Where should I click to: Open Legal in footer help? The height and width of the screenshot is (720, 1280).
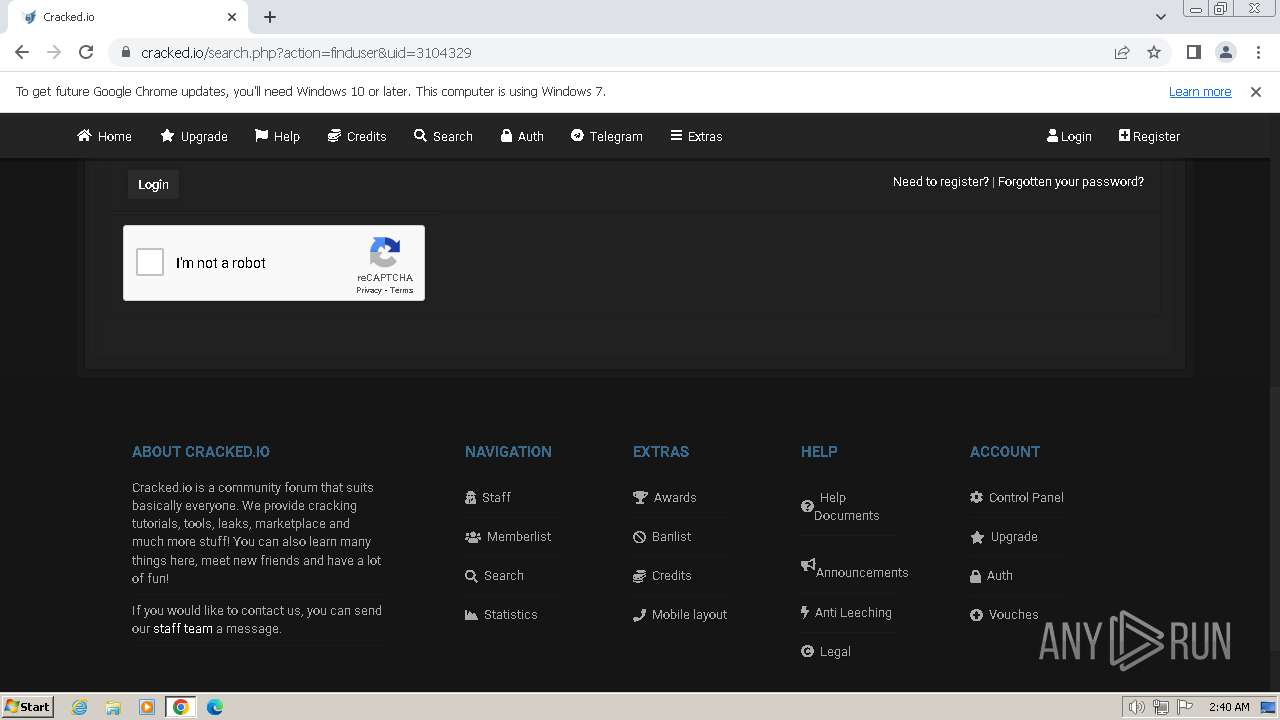coord(826,651)
